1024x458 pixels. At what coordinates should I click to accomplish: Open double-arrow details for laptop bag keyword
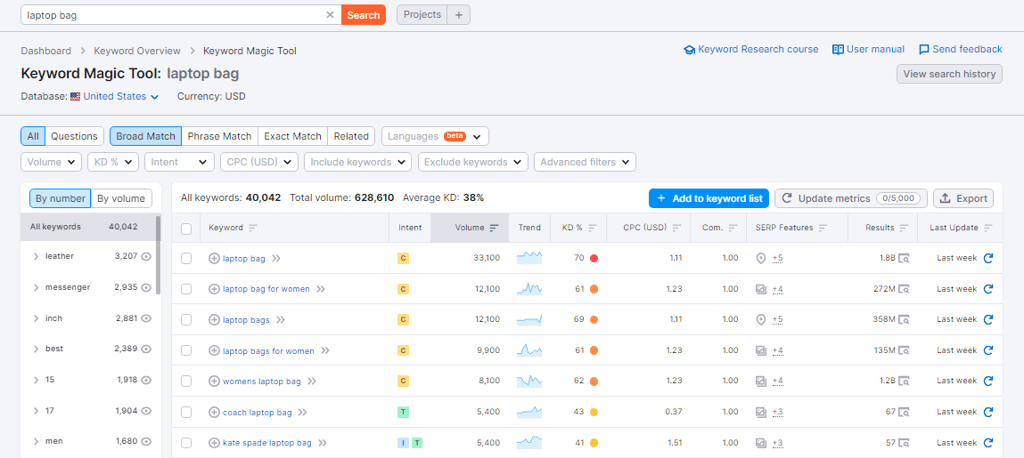click(x=276, y=259)
